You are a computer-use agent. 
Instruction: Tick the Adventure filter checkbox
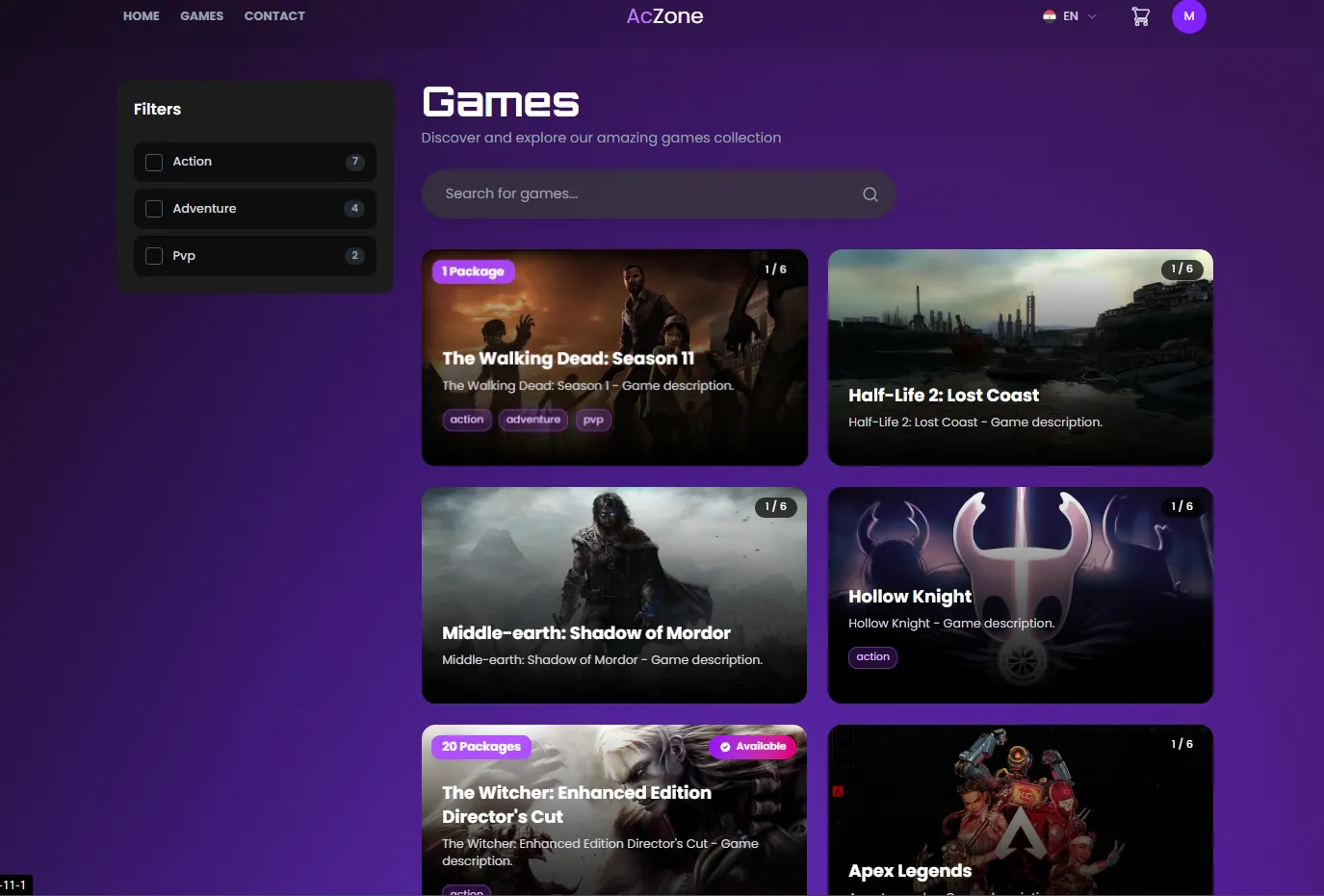point(154,209)
